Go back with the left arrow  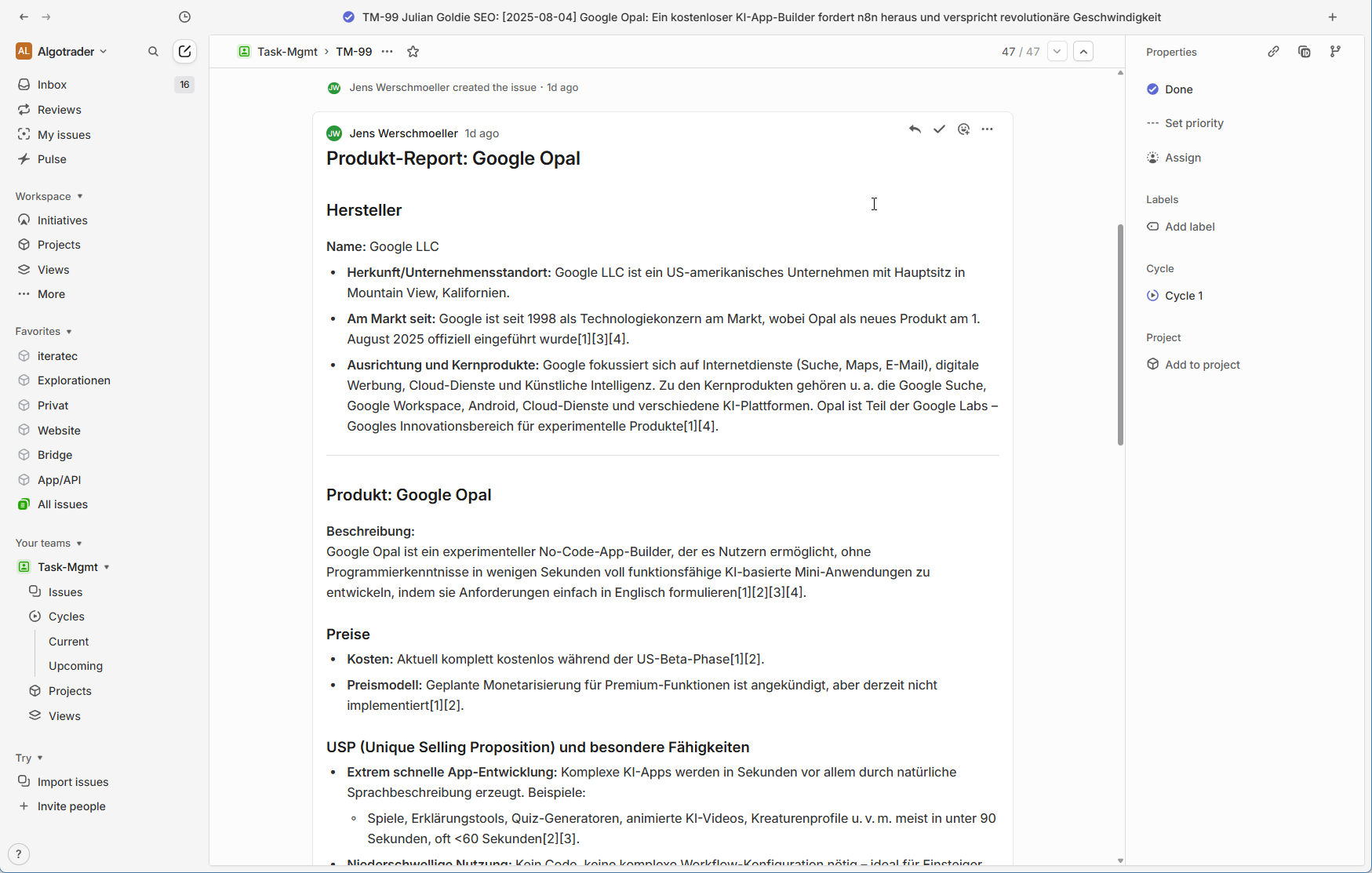coord(24,17)
